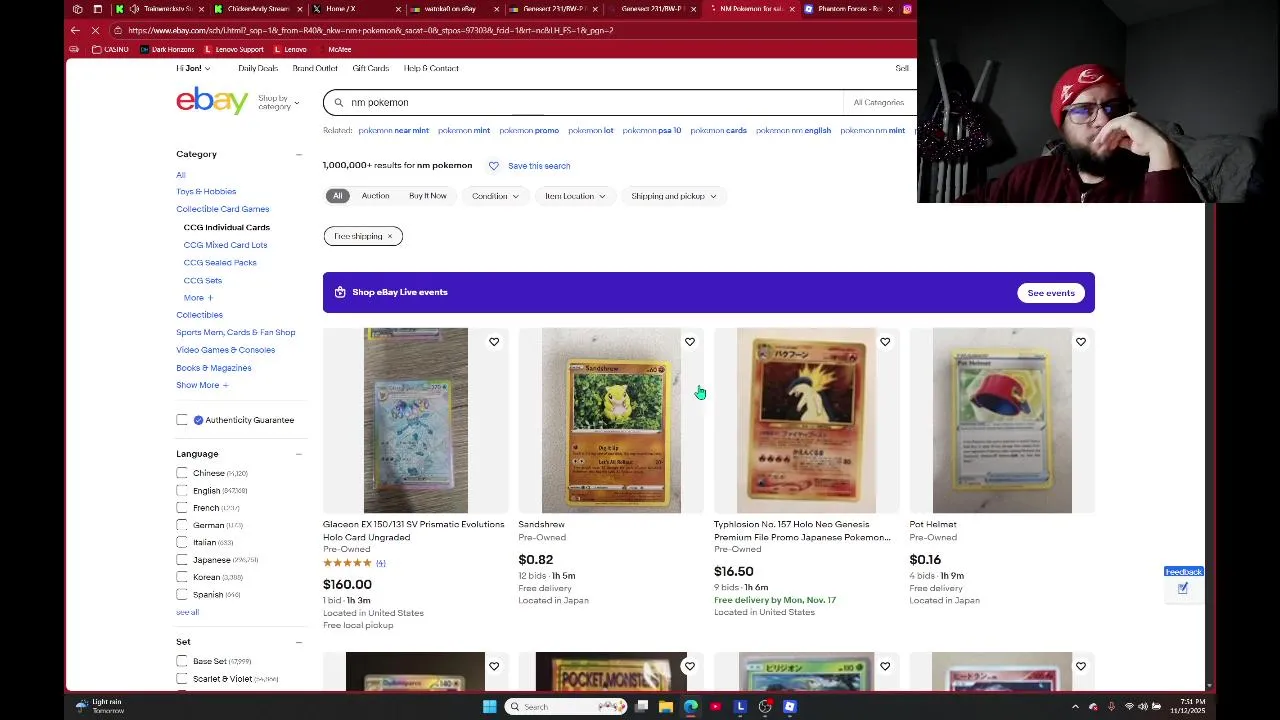Check the English language filter
The height and width of the screenshot is (720, 1280).
pos(182,491)
